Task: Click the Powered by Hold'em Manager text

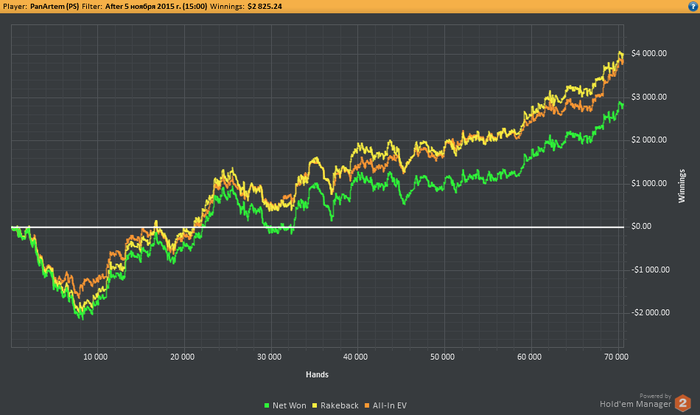Action: pyautogui.click(x=635, y=401)
